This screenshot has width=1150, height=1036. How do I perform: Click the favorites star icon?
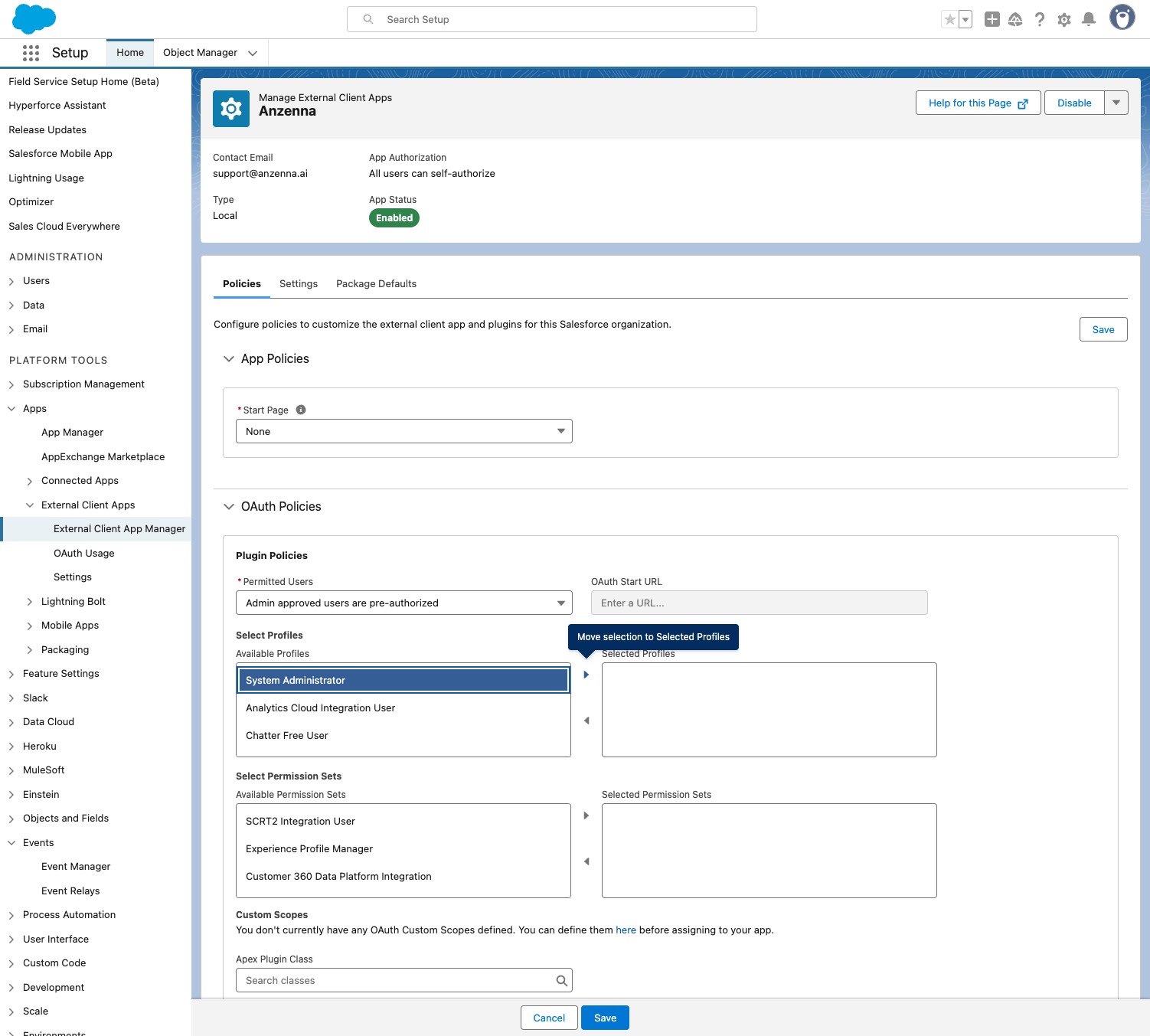tap(949, 20)
